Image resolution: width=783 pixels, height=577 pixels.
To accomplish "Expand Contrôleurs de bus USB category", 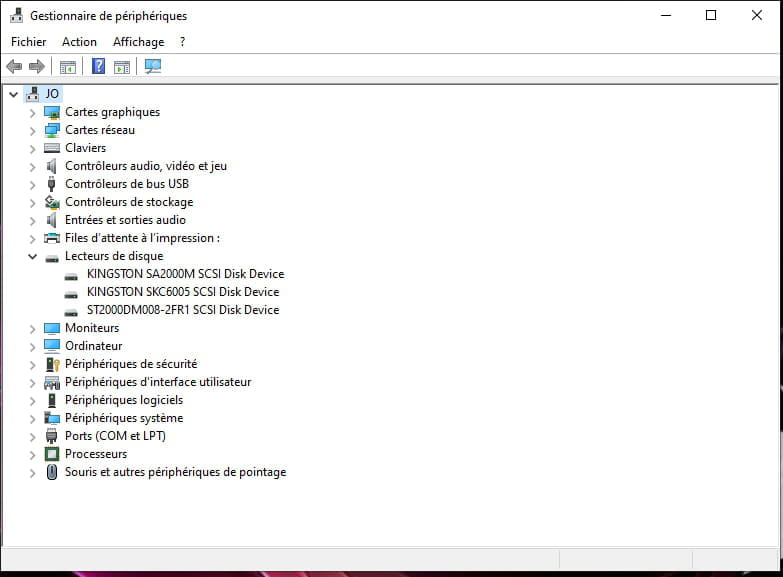I will click(x=32, y=185).
